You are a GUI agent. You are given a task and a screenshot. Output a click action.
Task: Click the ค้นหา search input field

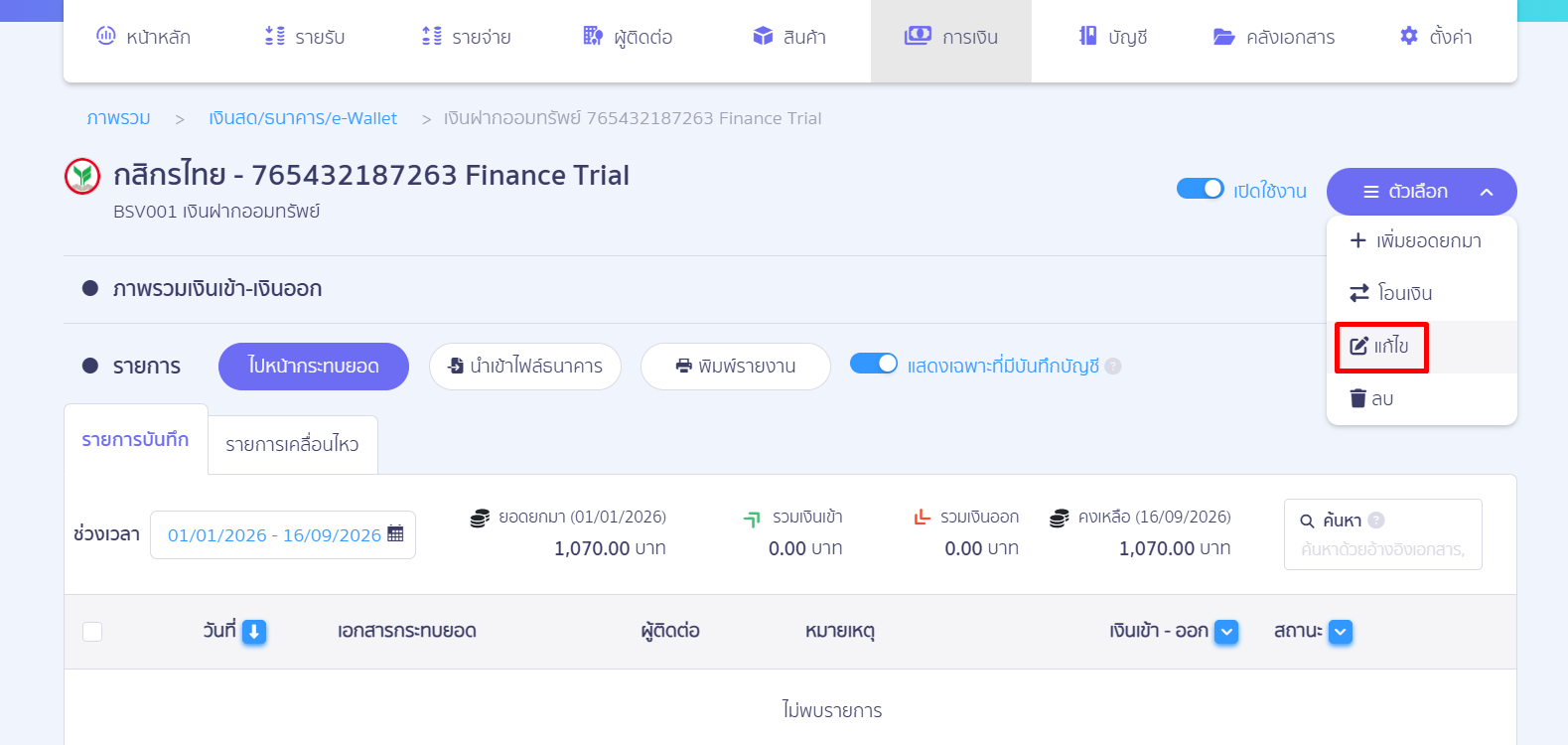(1383, 549)
